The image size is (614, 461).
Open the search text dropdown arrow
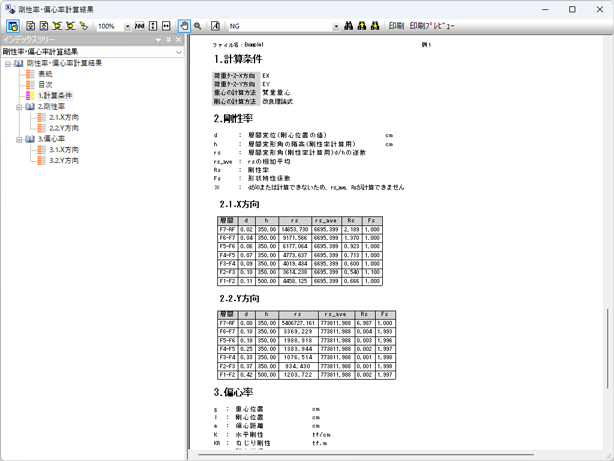pyautogui.click(x=335, y=26)
